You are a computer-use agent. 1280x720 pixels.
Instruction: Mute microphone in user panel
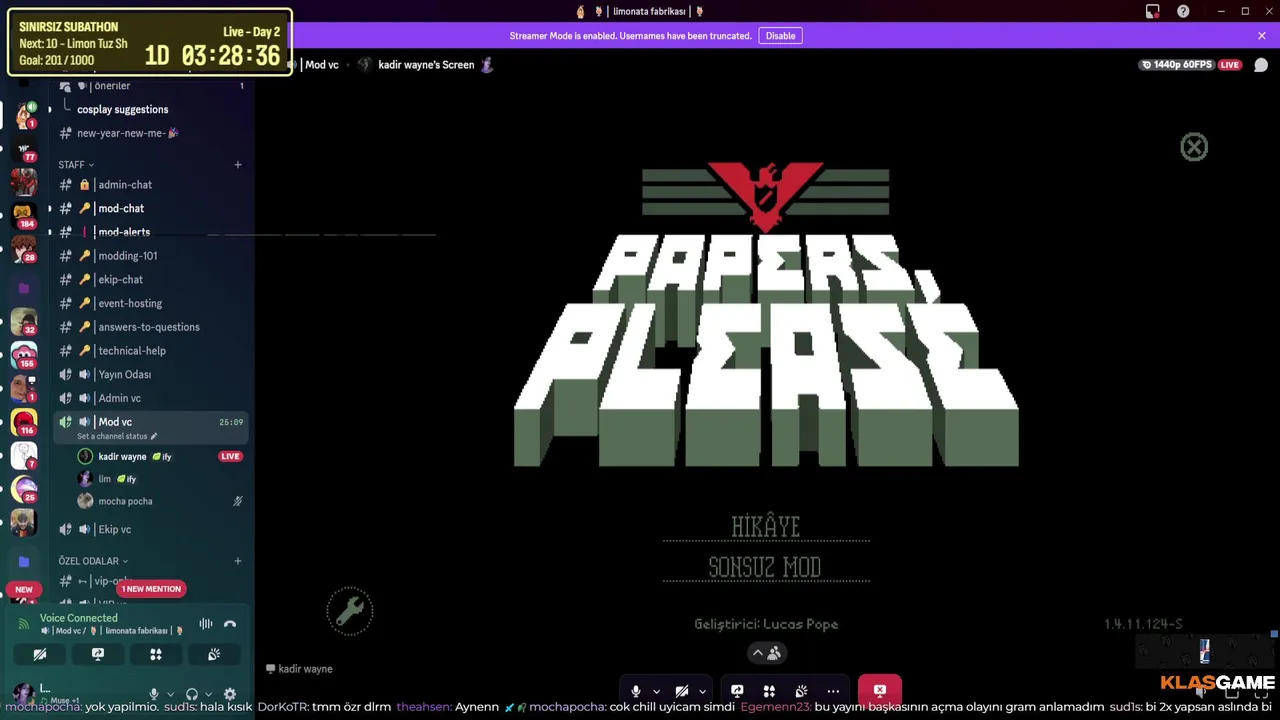point(153,694)
